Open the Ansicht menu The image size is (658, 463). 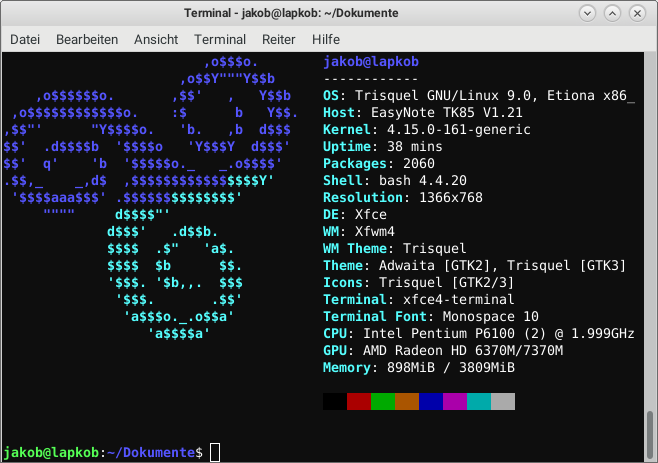pos(156,39)
